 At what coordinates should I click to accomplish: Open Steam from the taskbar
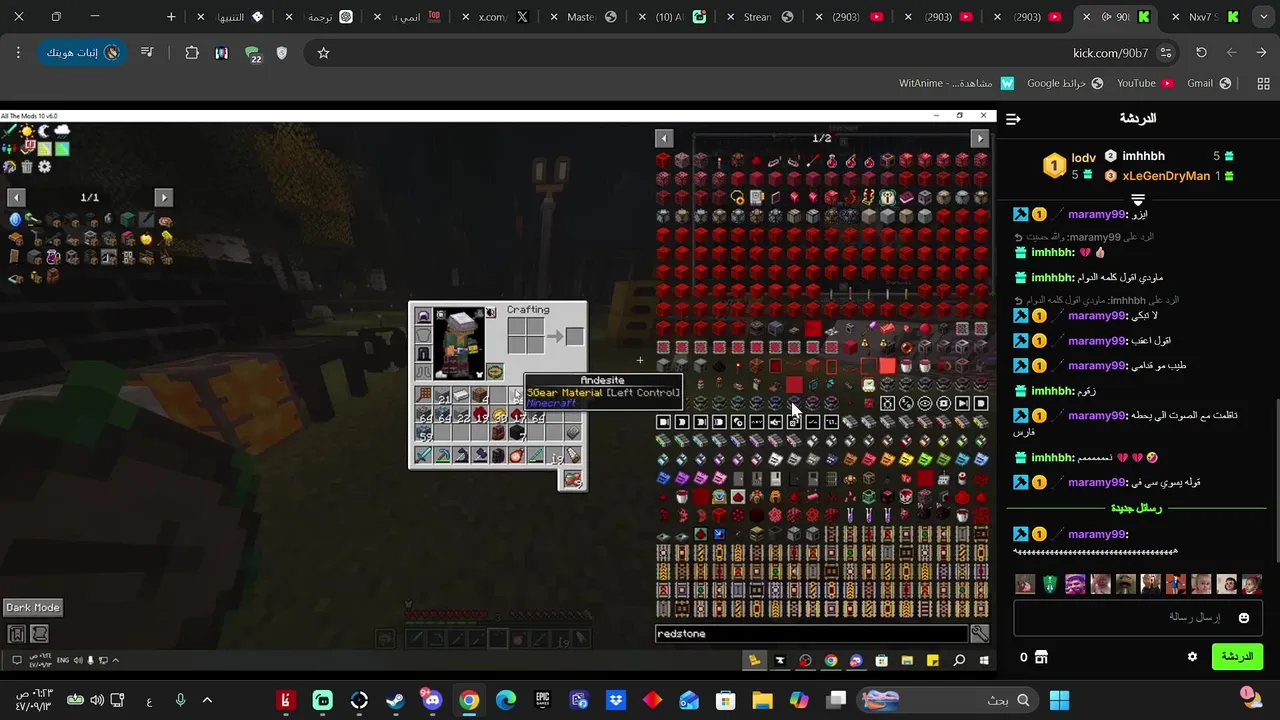(x=396, y=700)
